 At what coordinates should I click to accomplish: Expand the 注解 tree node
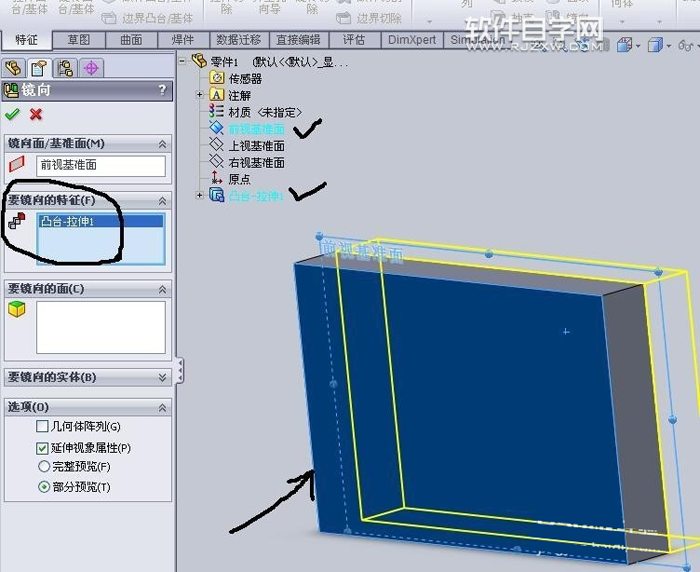point(200,94)
